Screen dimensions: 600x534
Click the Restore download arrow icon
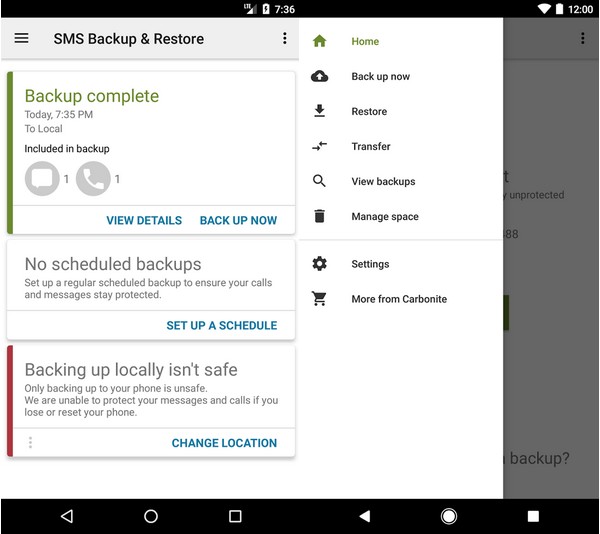click(320, 111)
